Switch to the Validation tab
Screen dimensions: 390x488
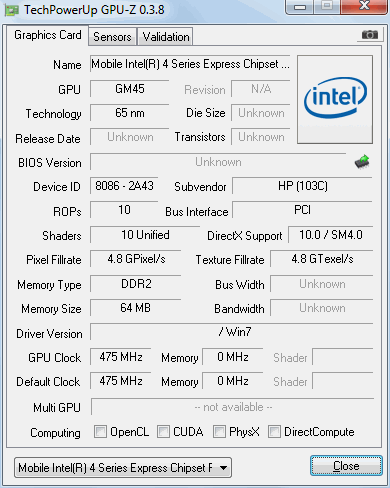point(166,37)
